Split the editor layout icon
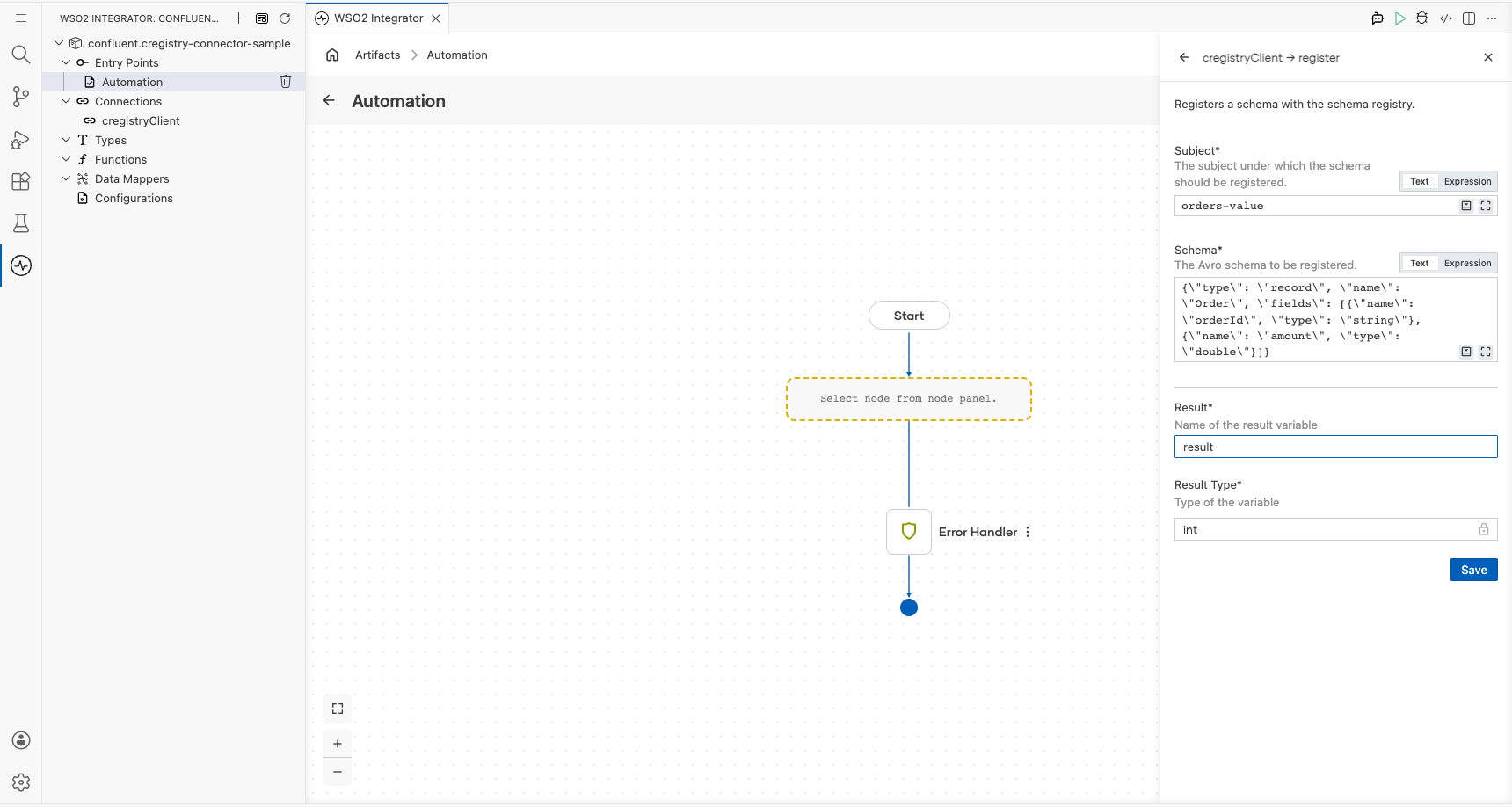This screenshot has width=1512, height=807. point(1469,18)
